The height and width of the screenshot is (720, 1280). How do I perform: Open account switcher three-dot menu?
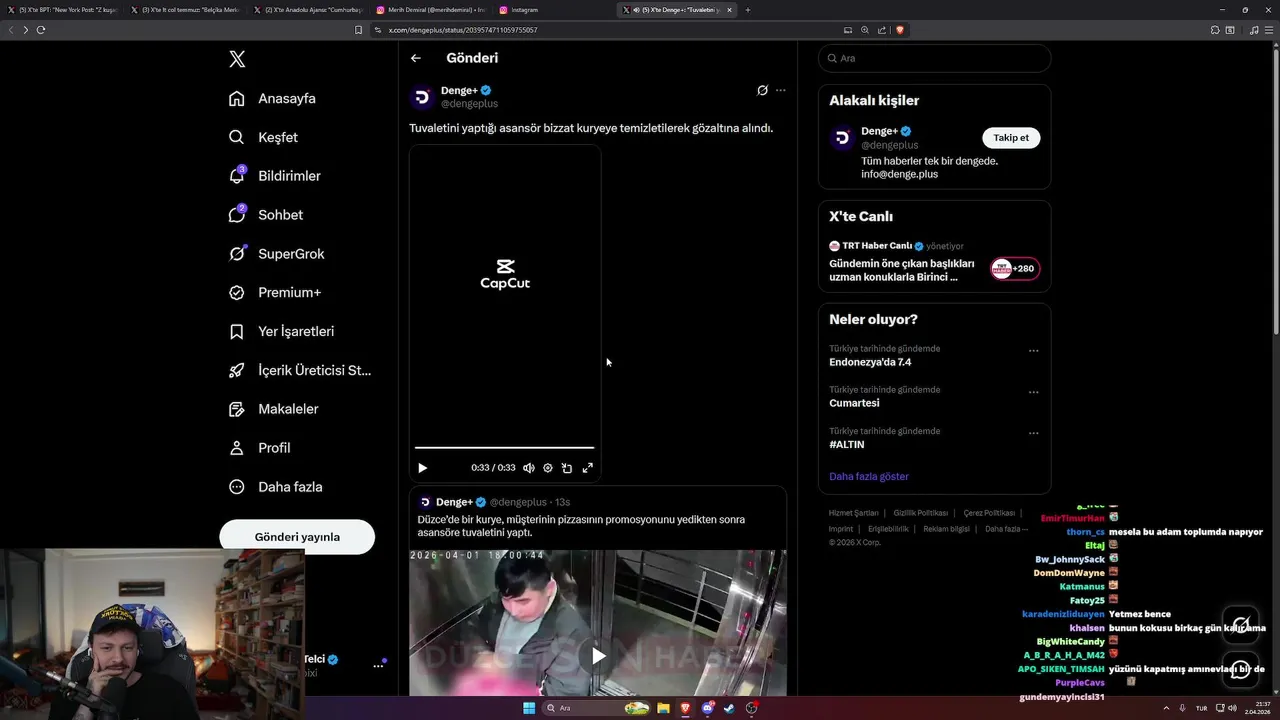pyautogui.click(x=378, y=665)
